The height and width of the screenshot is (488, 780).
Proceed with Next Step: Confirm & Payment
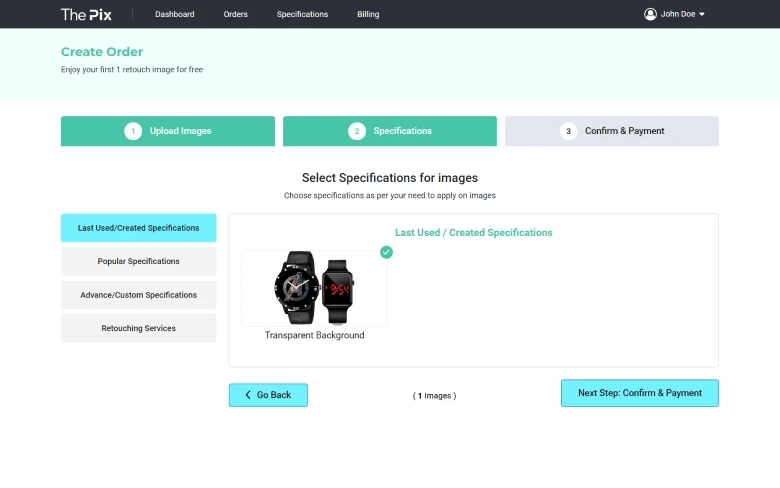pos(639,393)
